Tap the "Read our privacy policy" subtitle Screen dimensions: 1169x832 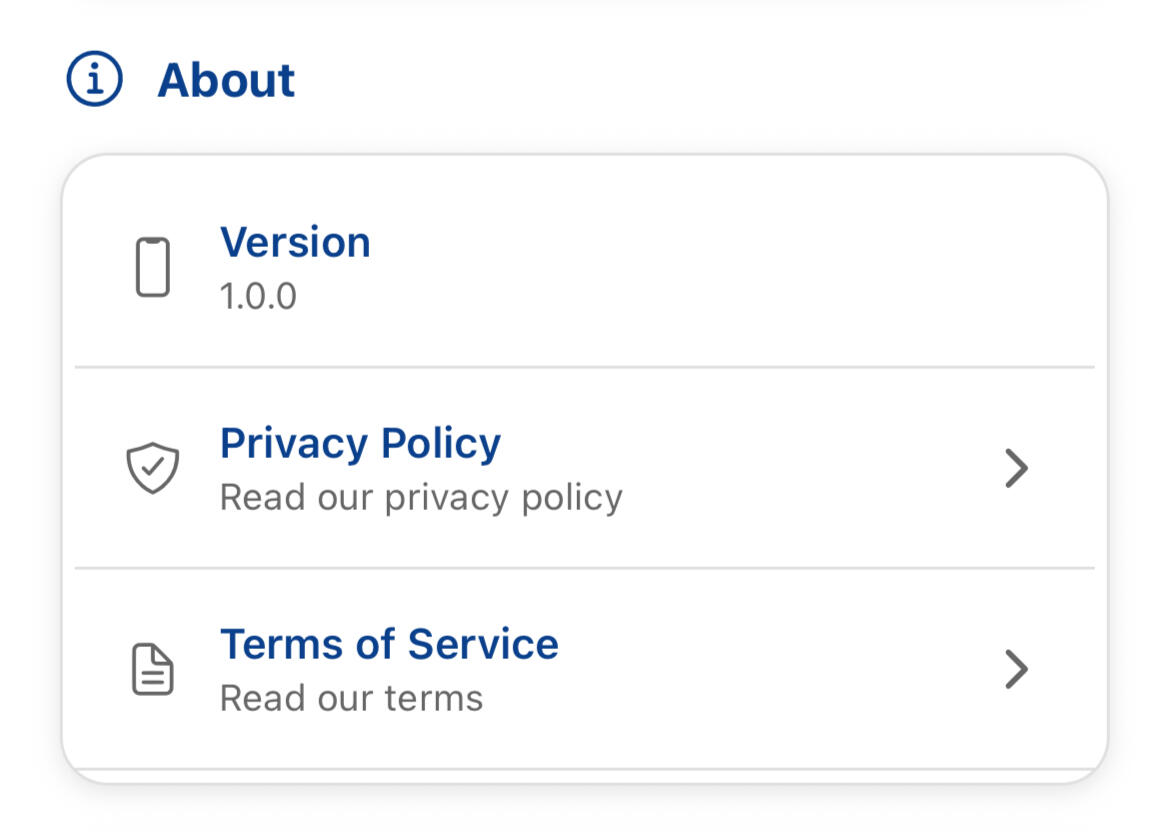click(x=421, y=497)
